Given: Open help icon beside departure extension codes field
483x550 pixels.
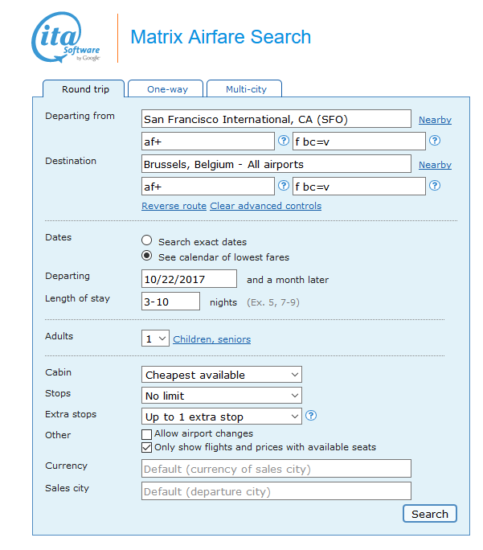Looking at the screenshot, I should pyautogui.click(x=435, y=141).
